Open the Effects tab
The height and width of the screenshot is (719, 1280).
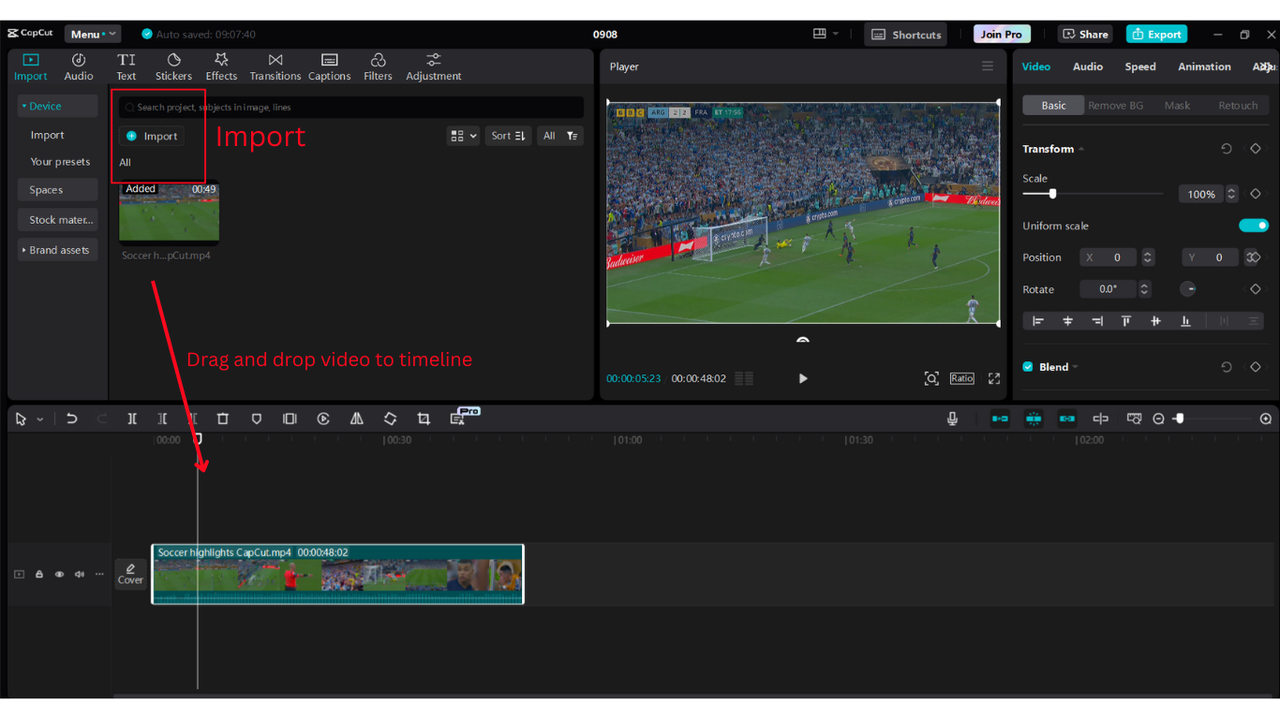point(221,67)
